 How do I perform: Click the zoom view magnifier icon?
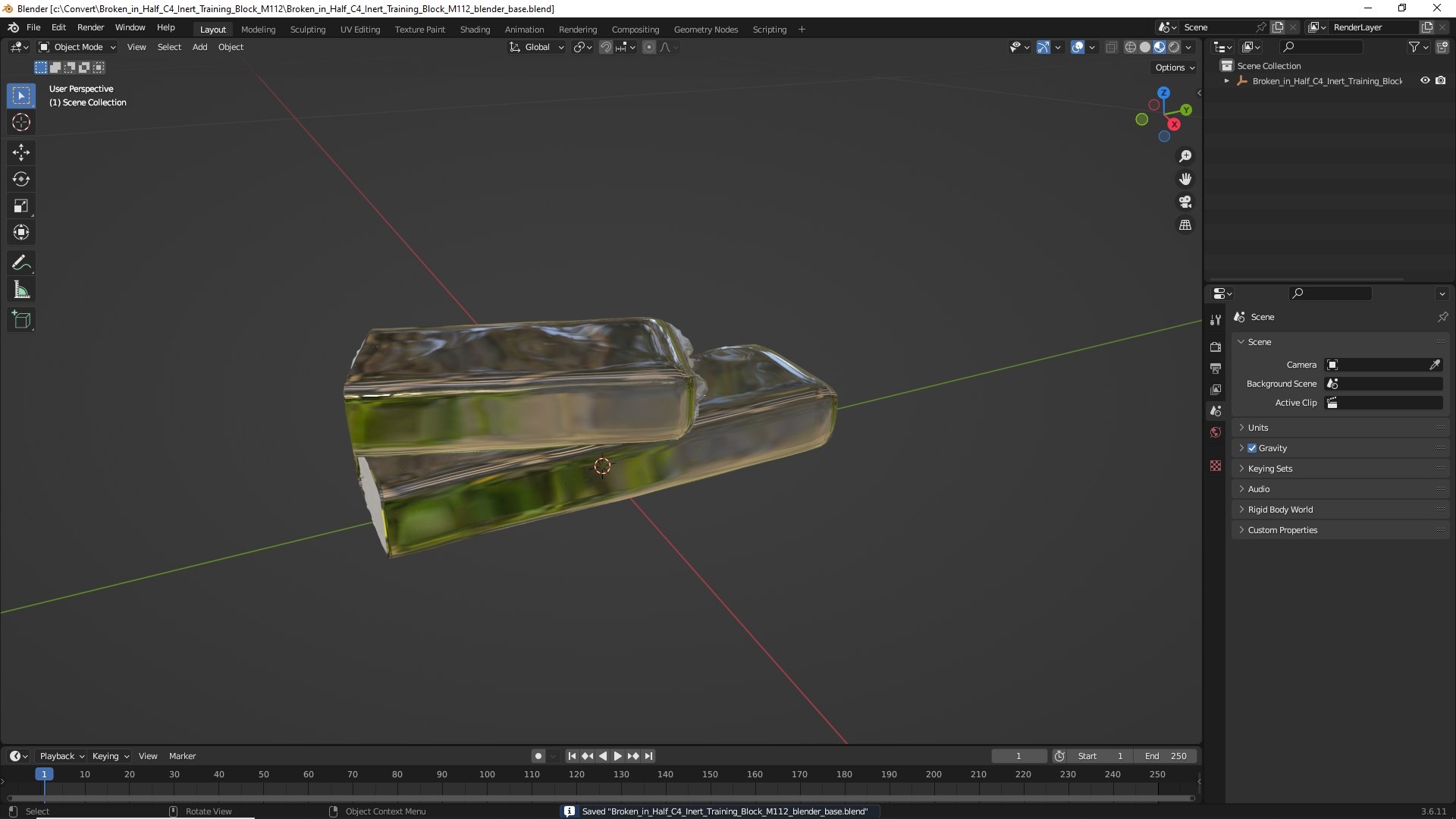(1185, 156)
